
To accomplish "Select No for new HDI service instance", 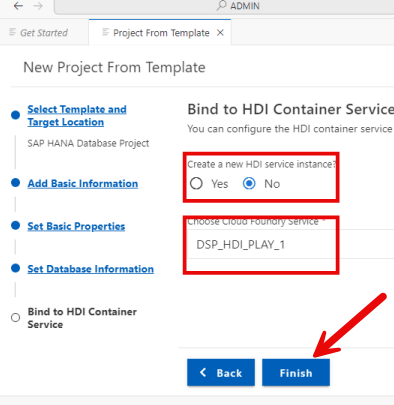I will (x=249, y=183).
